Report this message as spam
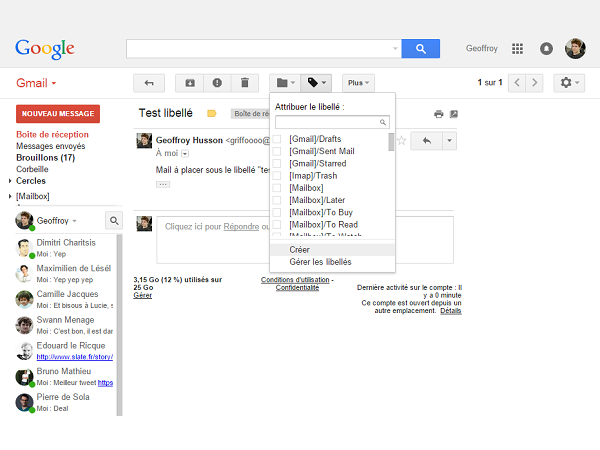Screen dimensions: 600x450 [217, 83]
